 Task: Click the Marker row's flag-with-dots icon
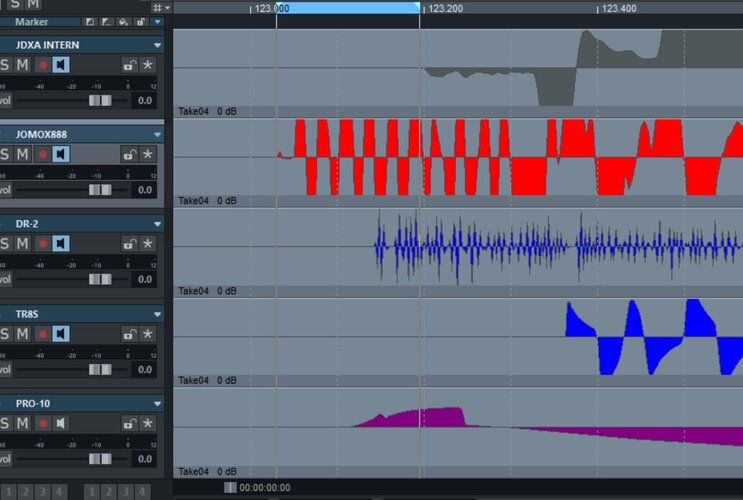pos(107,22)
